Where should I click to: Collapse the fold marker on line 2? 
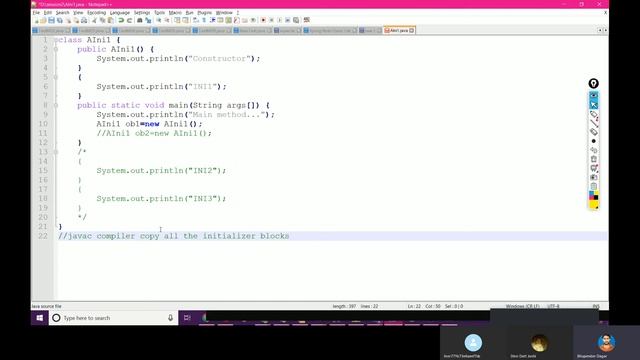point(56,49)
